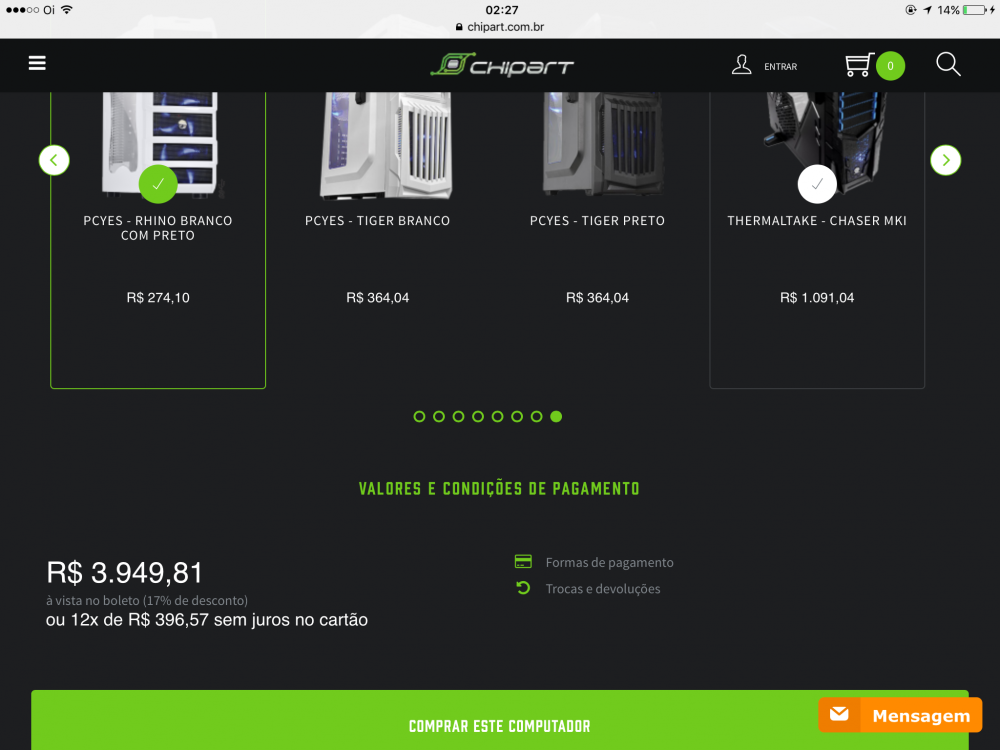The width and height of the screenshot is (1000, 750).
Task: Click the Chipart logo
Action: (x=502, y=66)
